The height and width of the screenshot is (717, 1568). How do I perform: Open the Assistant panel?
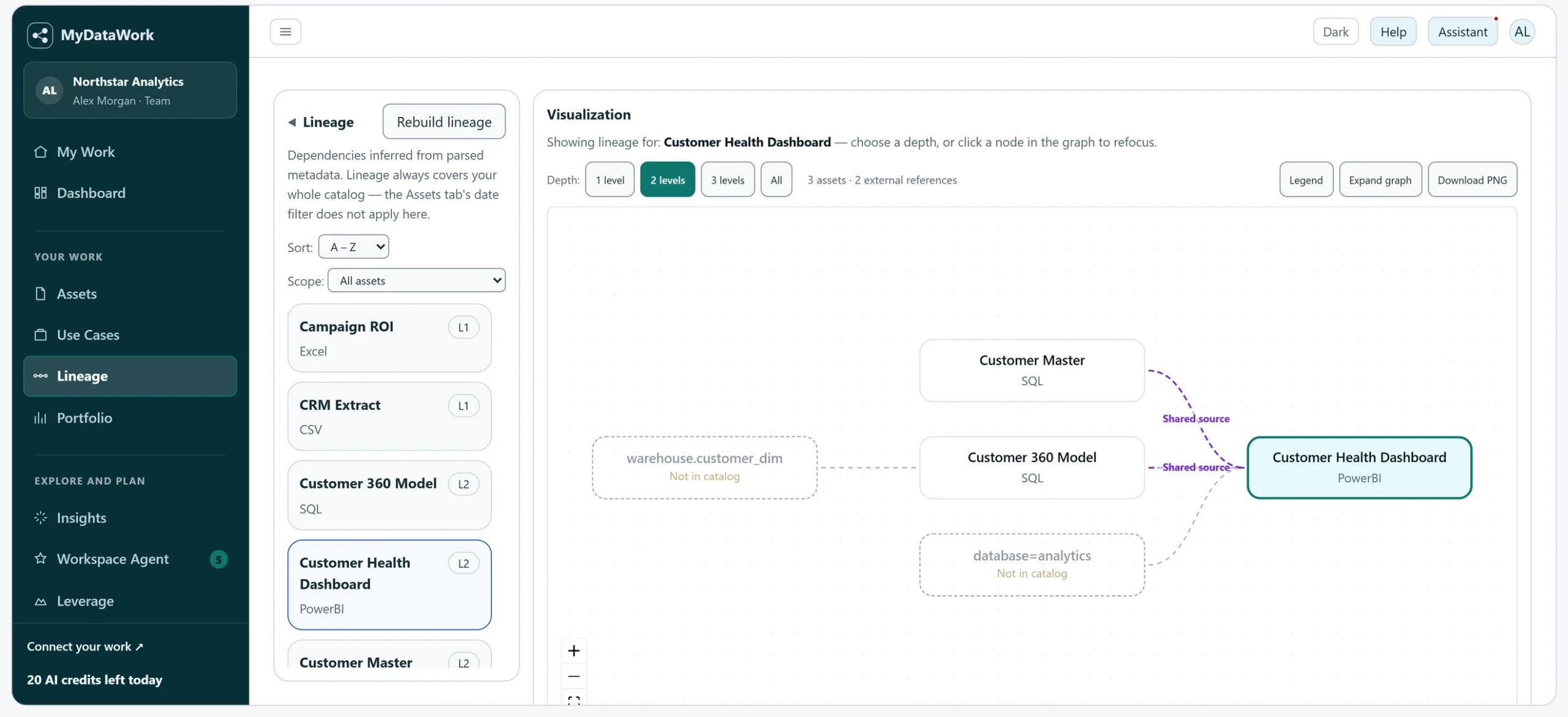pos(1463,32)
